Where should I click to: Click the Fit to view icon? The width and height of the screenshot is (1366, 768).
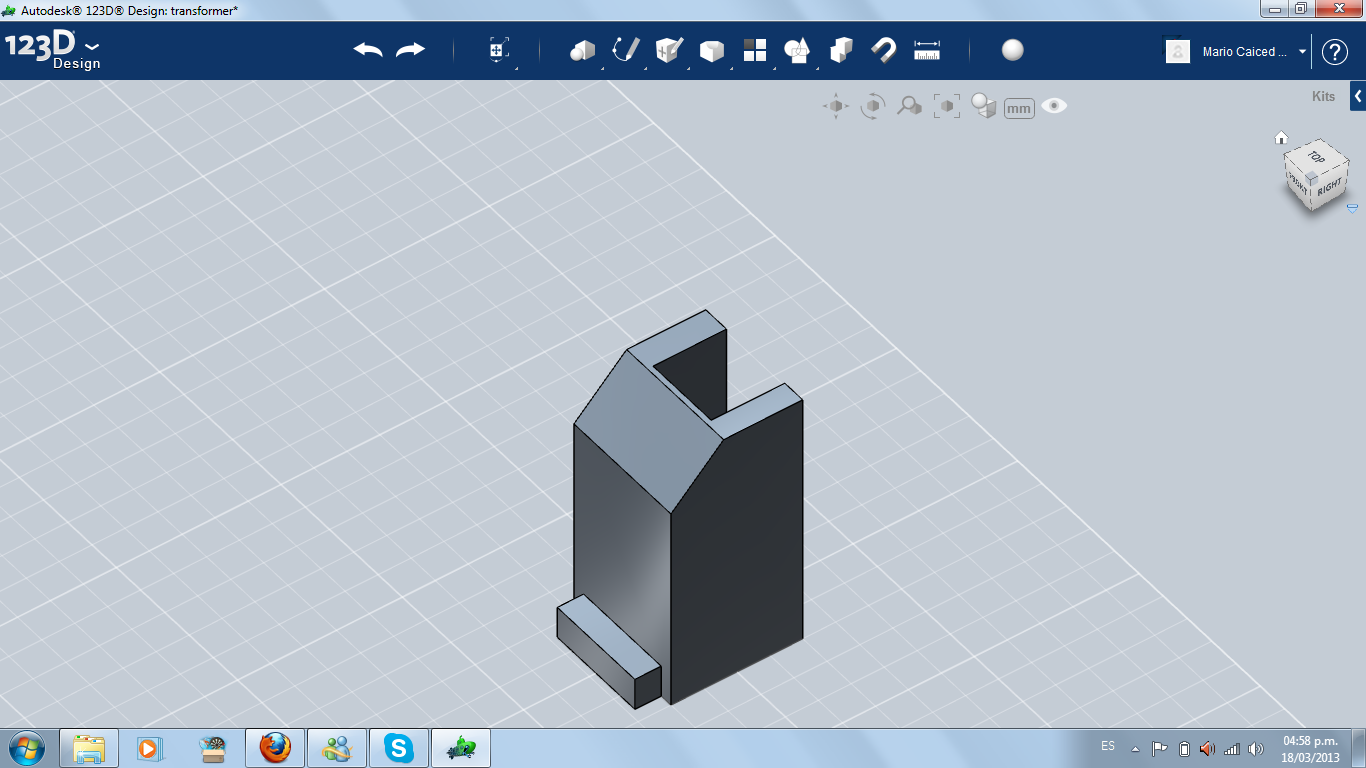(x=946, y=106)
